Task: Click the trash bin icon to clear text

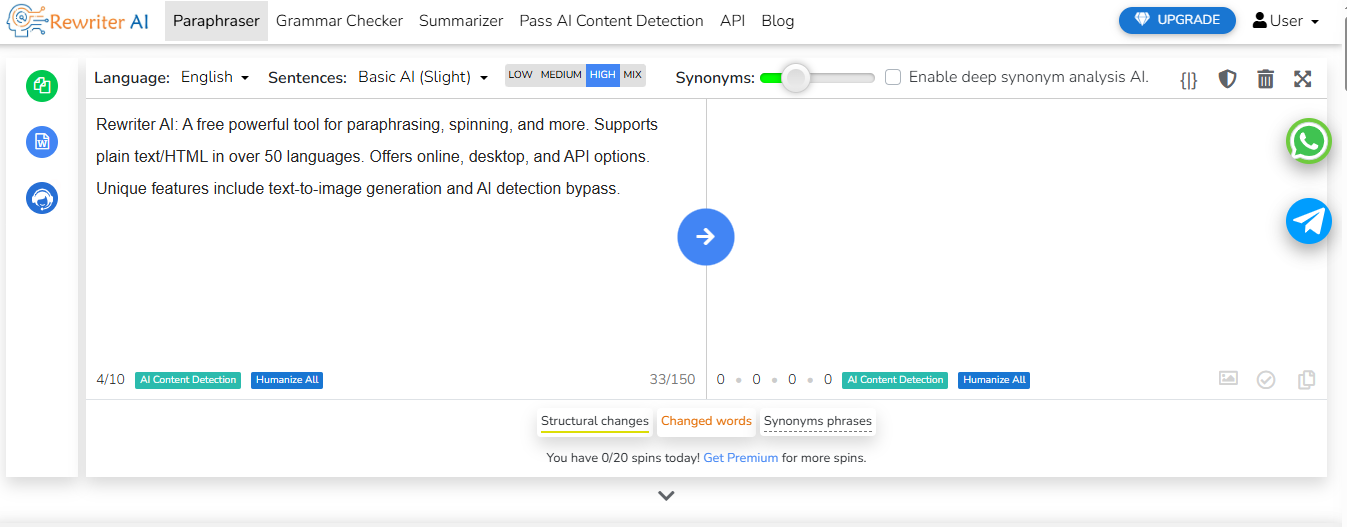Action: [x=1265, y=79]
